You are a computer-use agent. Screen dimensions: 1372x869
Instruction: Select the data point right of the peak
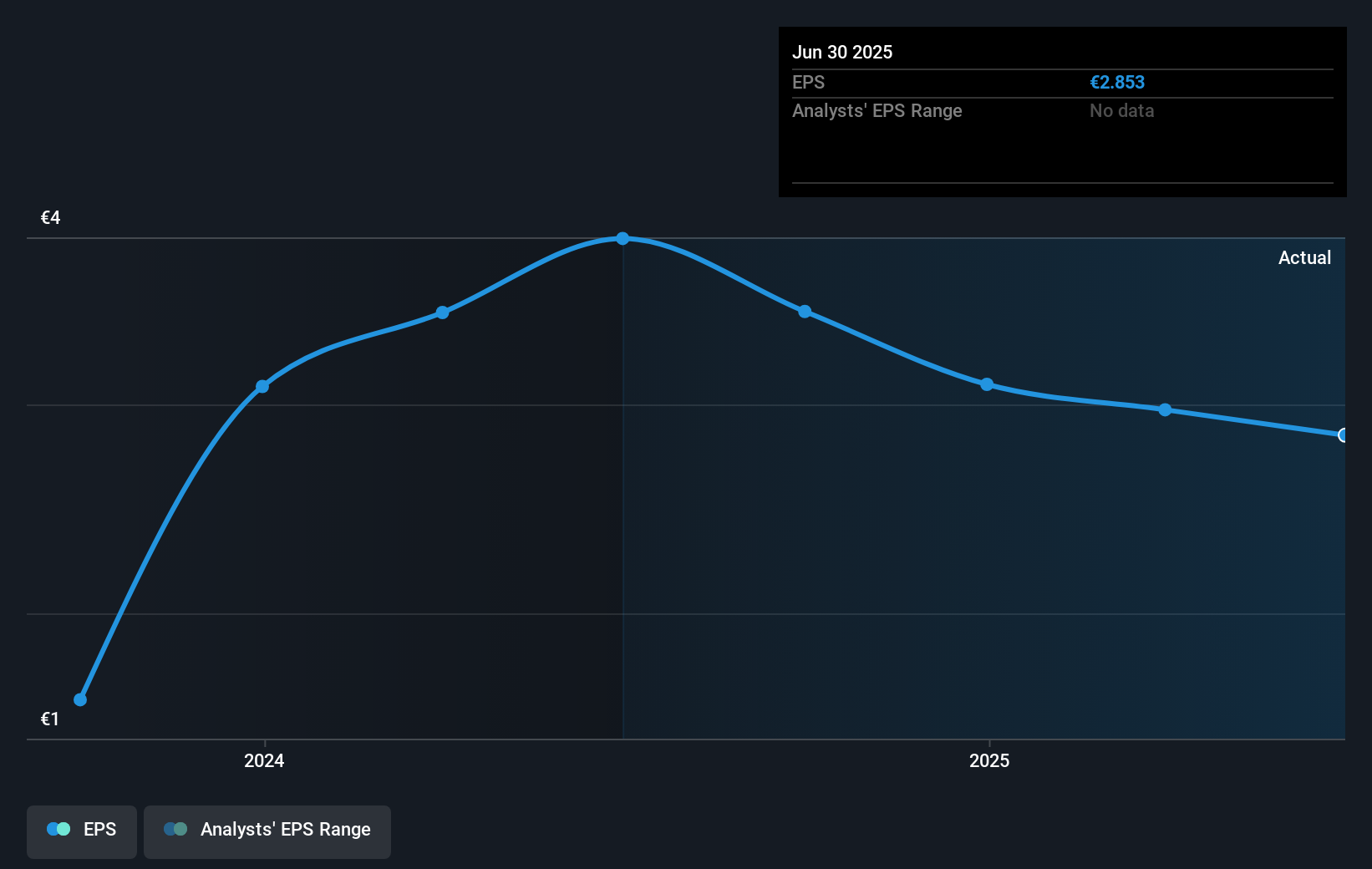tap(805, 311)
